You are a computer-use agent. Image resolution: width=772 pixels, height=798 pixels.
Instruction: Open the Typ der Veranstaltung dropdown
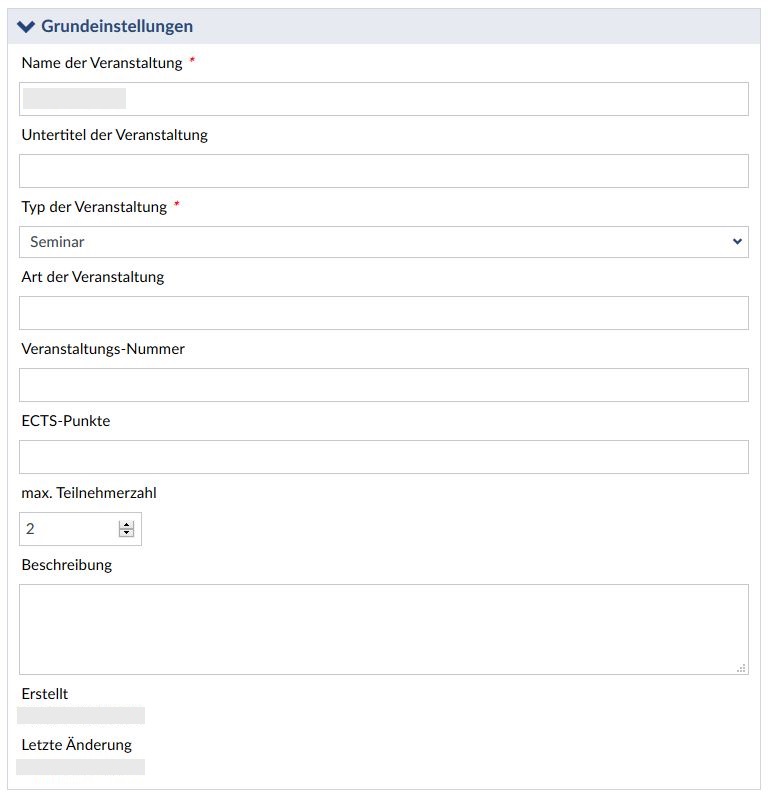coord(384,242)
